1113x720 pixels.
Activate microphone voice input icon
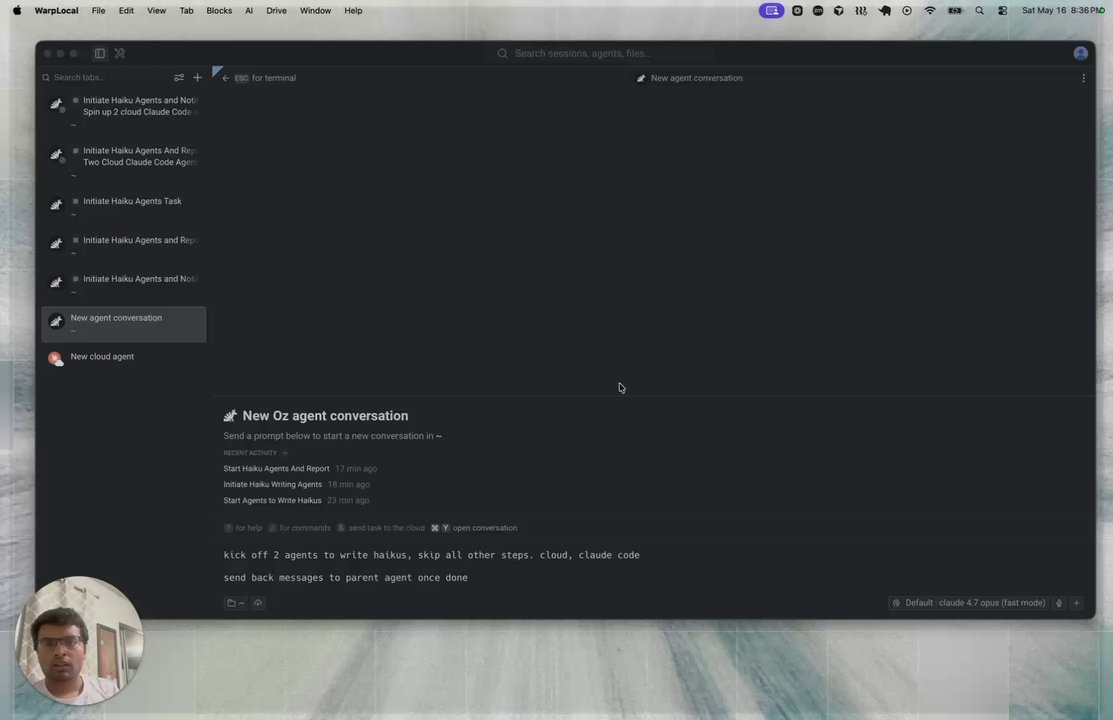pyautogui.click(x=1059, y=603)
